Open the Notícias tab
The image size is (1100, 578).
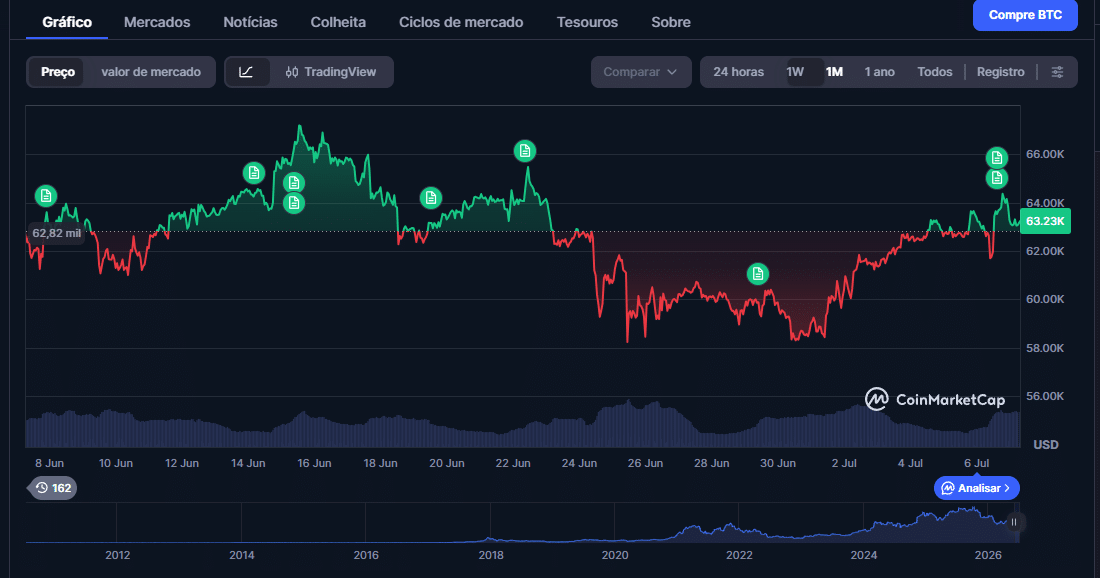click(x=250, y=22)
